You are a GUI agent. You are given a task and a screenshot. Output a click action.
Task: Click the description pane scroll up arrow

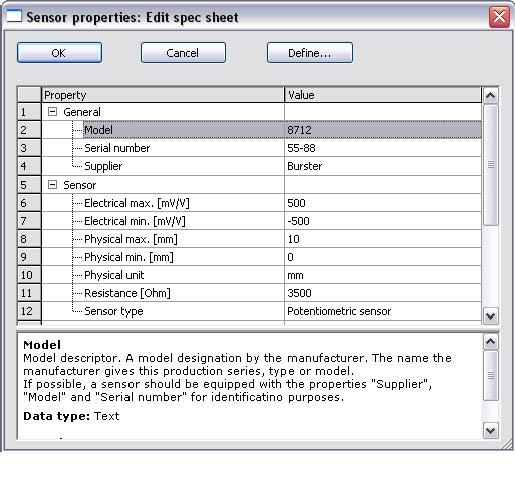click(x=490, y=341)
